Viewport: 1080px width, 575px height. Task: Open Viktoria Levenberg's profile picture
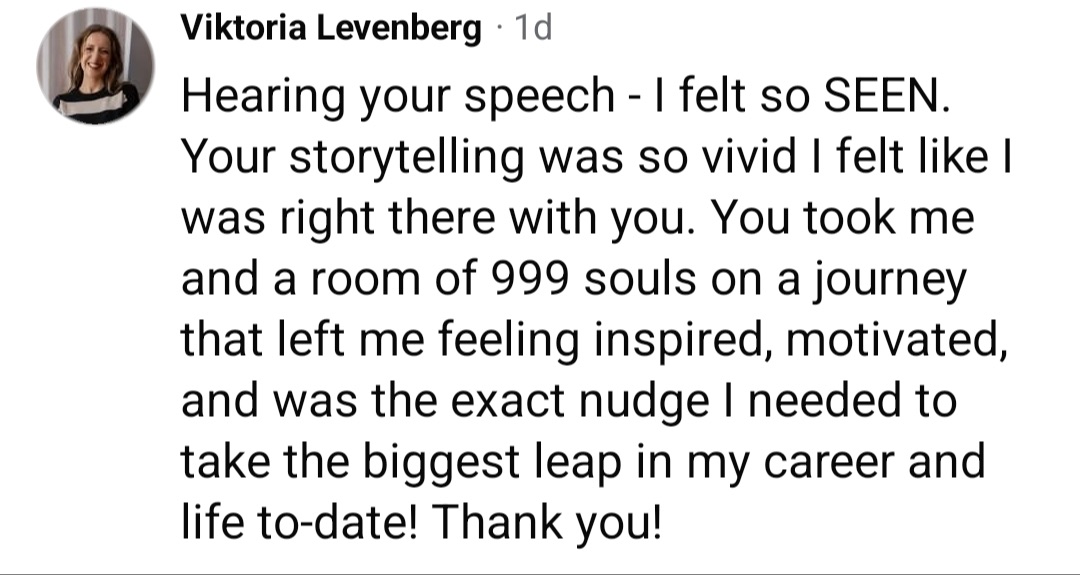[x=95, y=69]
